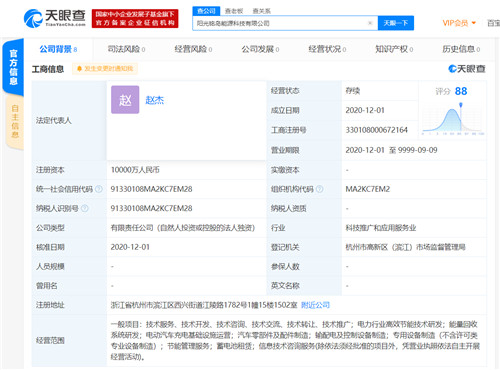Click the help icon beside 统一社会信用代码

pos(99,189)
